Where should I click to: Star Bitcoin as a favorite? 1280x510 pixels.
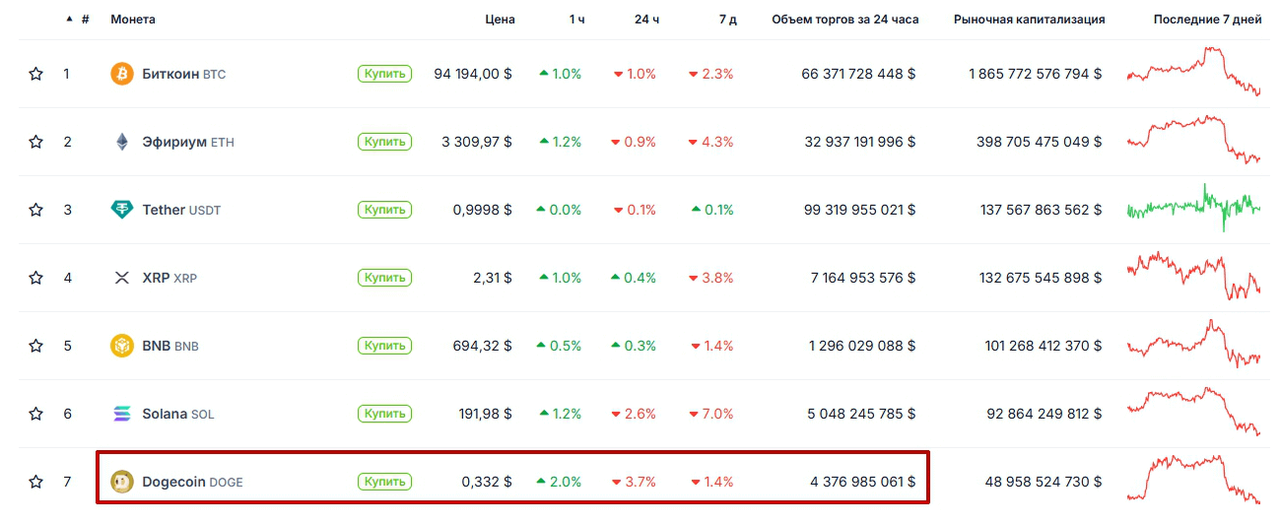[36, 74]
